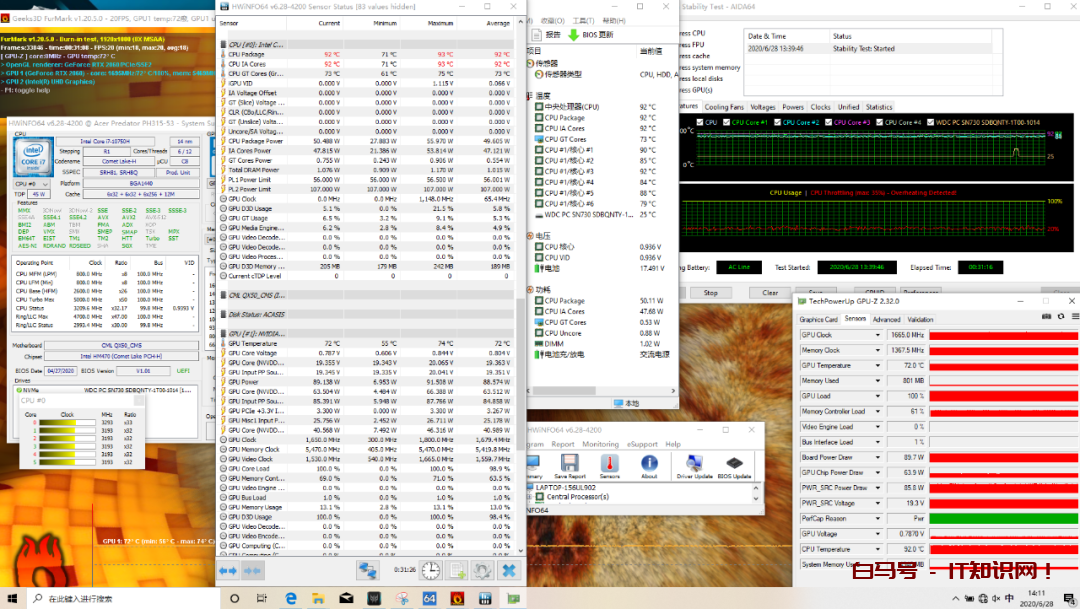Image resolution: width=1080 pixels, height=609 pixels.
Task: Click the reset clock icon in sensor window
Action: [x=430, y=570]
